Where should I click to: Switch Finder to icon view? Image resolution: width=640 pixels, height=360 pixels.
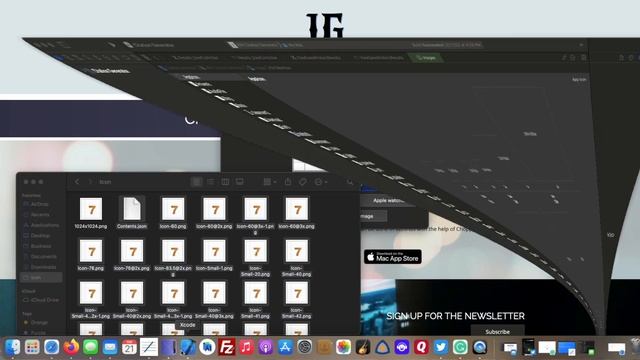click(196, 182)
